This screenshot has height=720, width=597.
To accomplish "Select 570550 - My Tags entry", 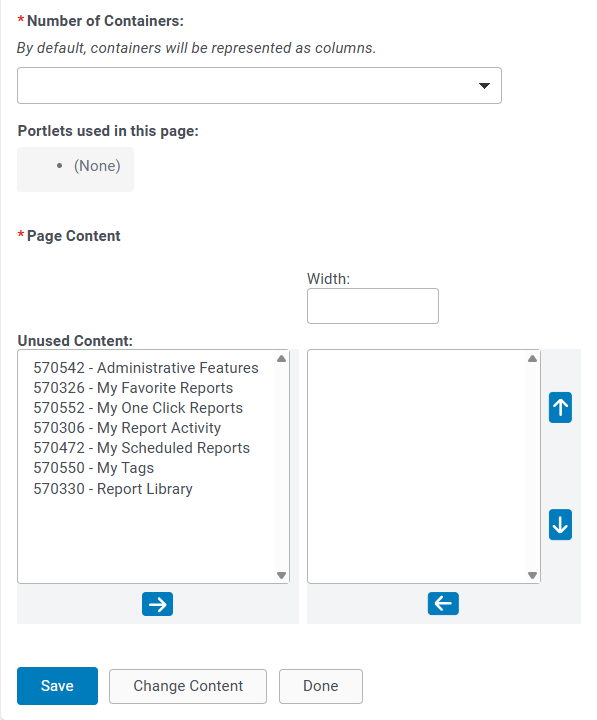I will (94, 468).
